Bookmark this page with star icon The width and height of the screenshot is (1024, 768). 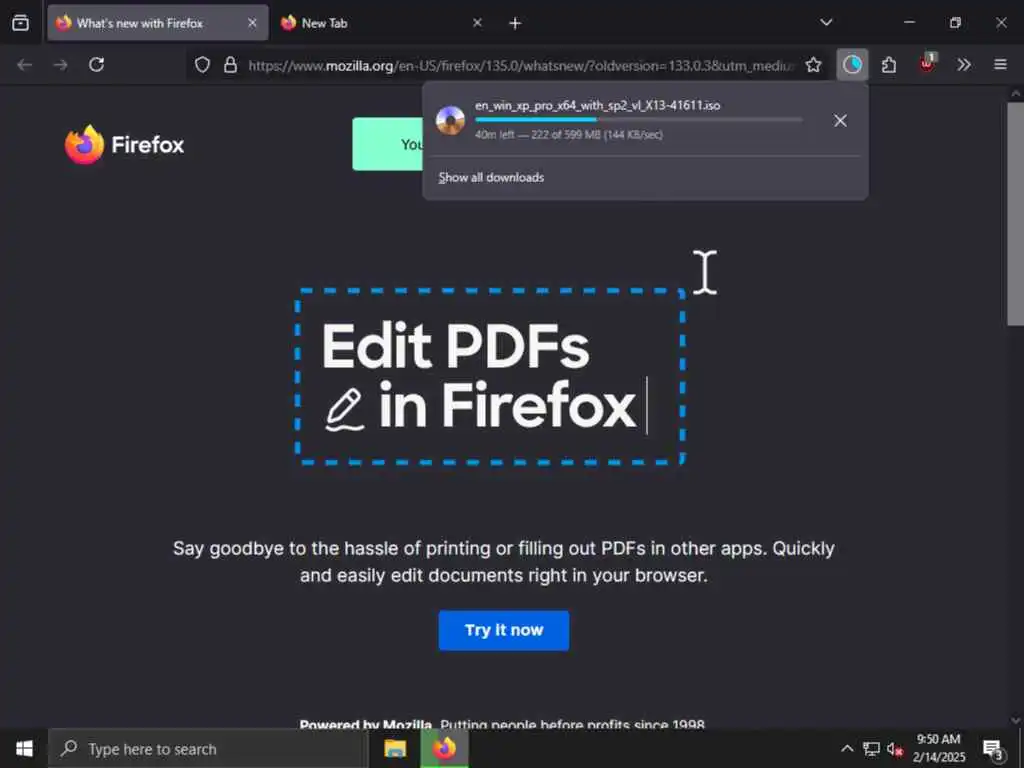point(813,65)
